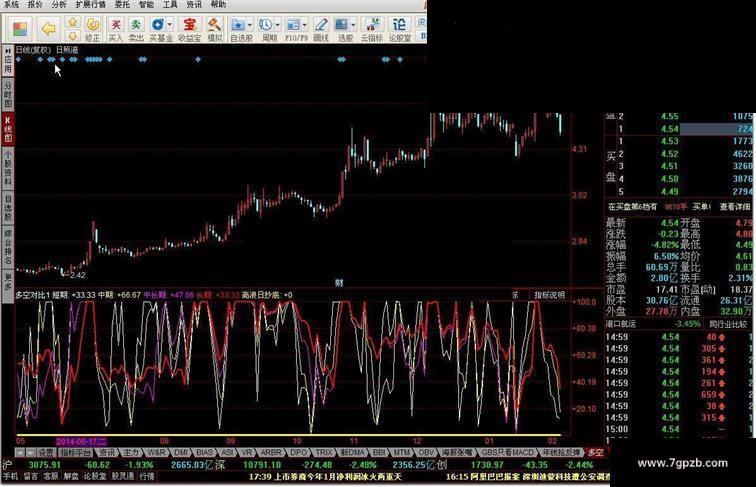Switch to 应用 sidebar tab
The height and width of the screenshot is (487, 756).
(x=8, y=60)
